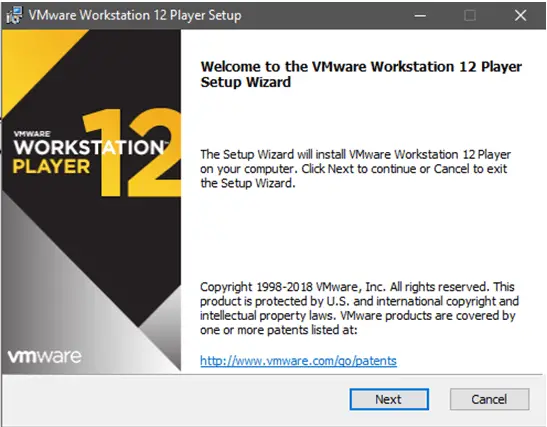Click the small VMWARE label above WORKSTATION
This screenshot has height=427, width=547.
click(x=32, y=134)
